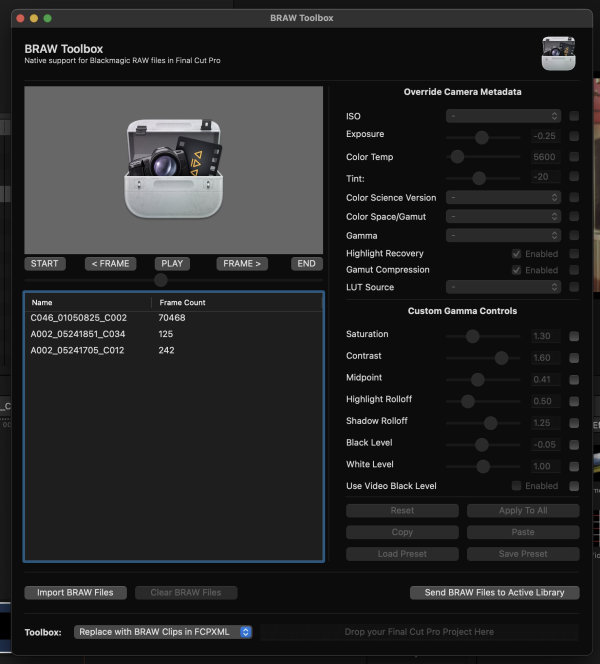Click the Reset button

[x=402, y=510]
